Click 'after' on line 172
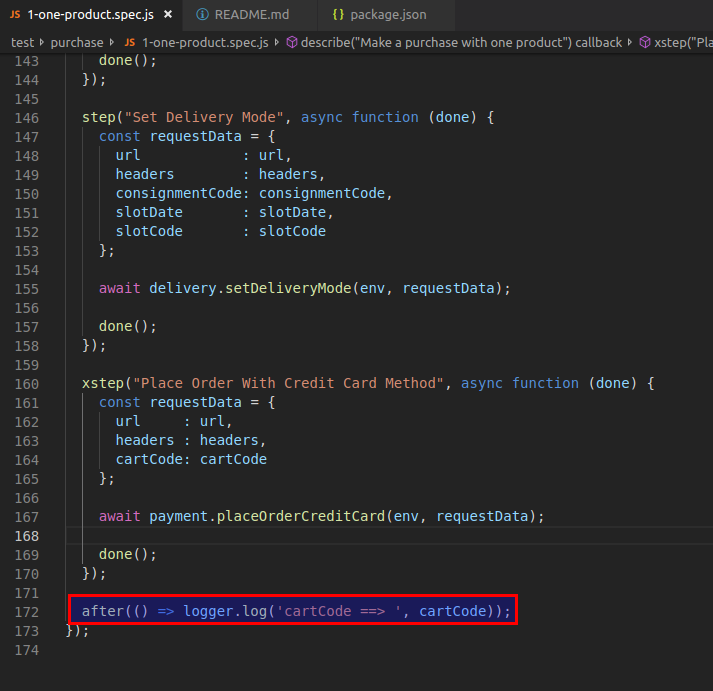The width and height of the screenshot is (713, 691). (x=103, y=611)
